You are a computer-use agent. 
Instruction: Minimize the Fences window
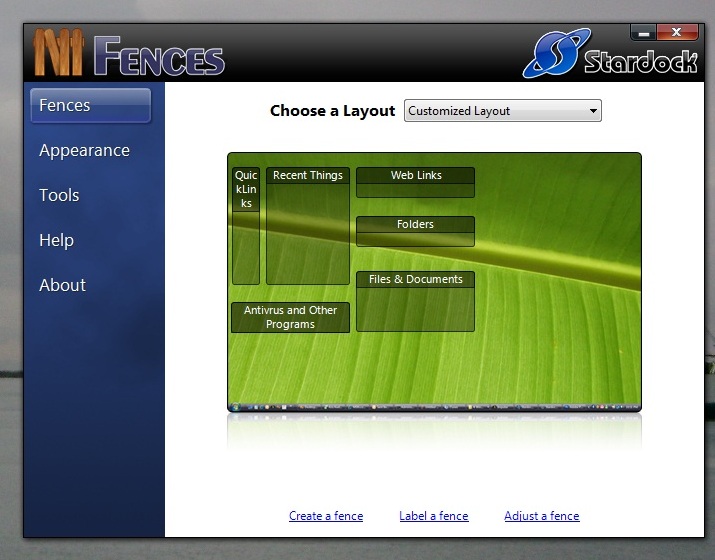[x=643, y=33]
